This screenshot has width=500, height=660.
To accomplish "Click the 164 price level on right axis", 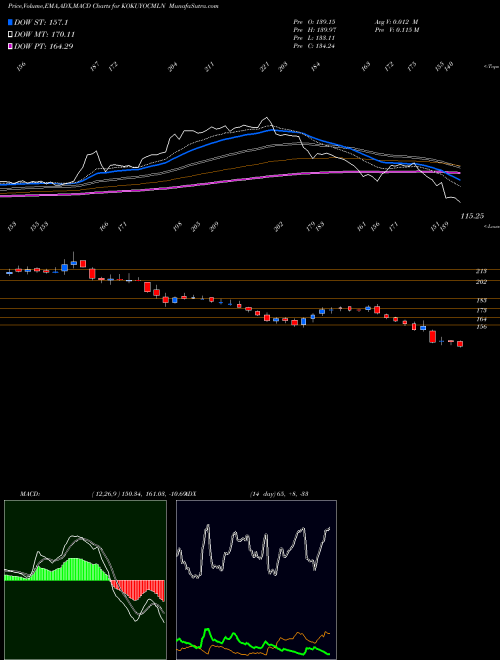I will (x=481, y=319).
